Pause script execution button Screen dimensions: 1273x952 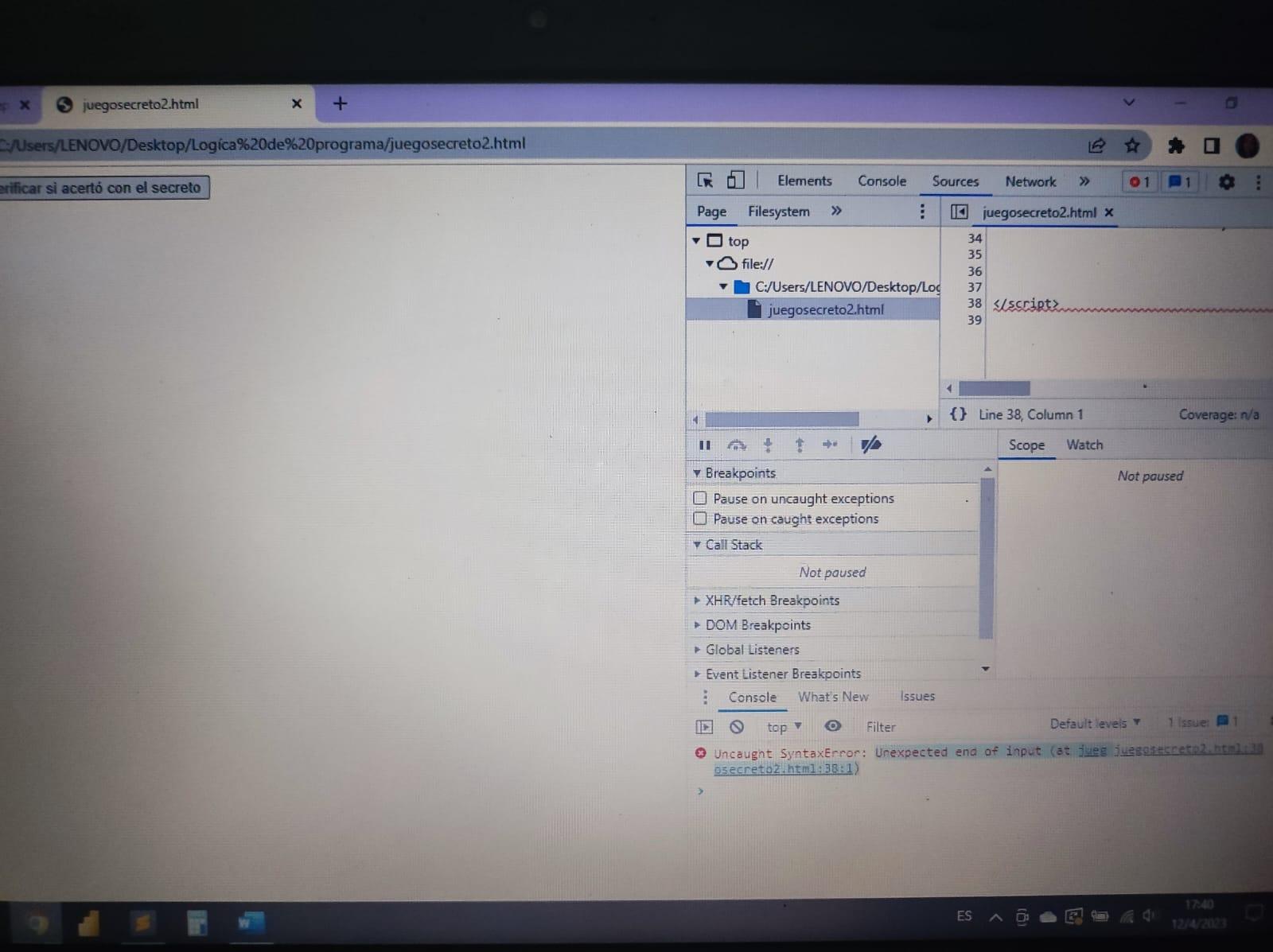[704, 445]
